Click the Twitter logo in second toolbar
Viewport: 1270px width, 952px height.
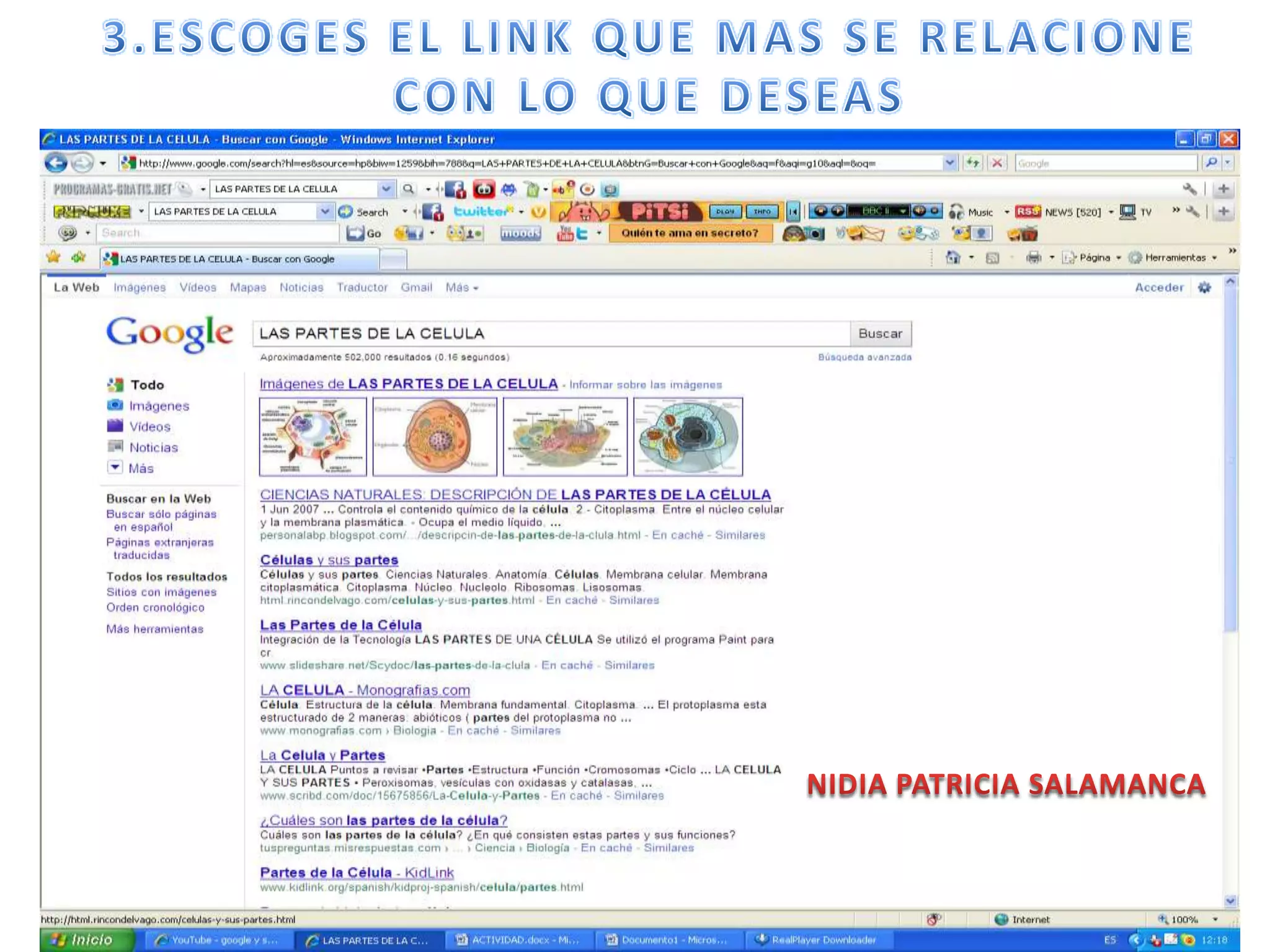point(484,212)
